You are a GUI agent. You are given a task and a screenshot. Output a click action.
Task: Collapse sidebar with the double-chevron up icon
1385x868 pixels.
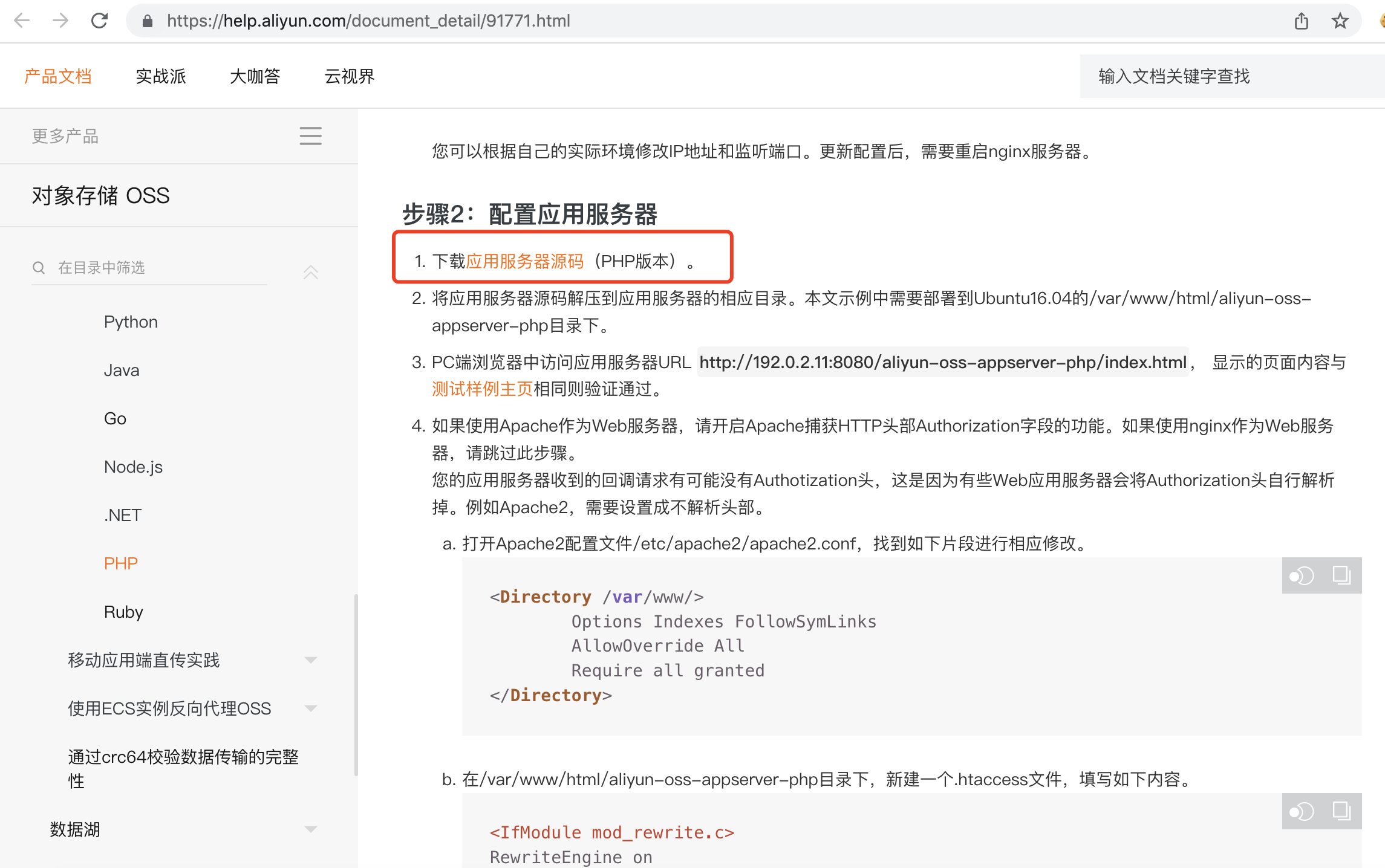310,272
